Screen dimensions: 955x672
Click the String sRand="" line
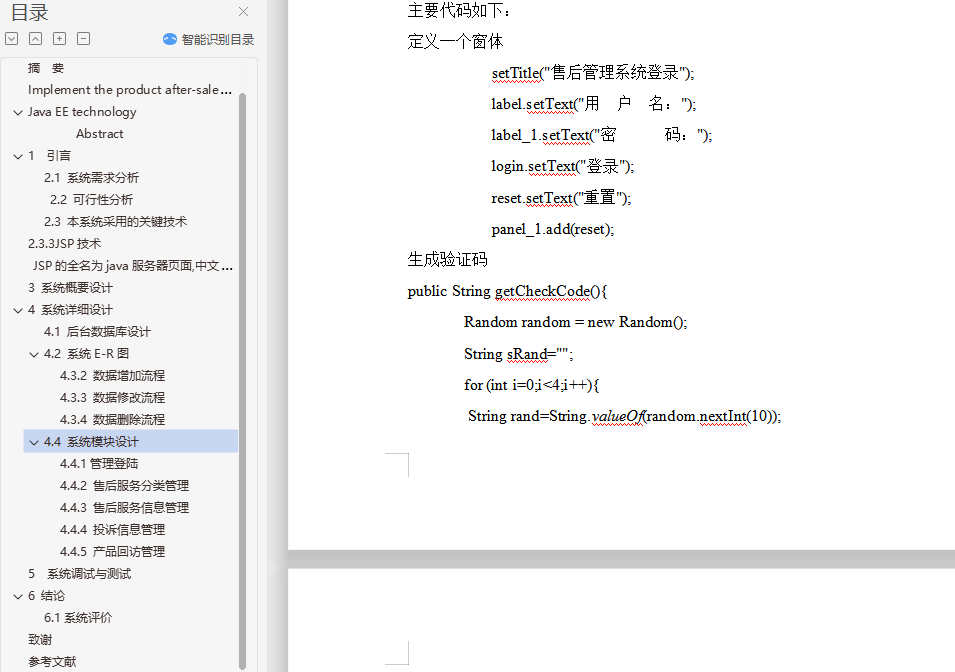tap(518, 354)
